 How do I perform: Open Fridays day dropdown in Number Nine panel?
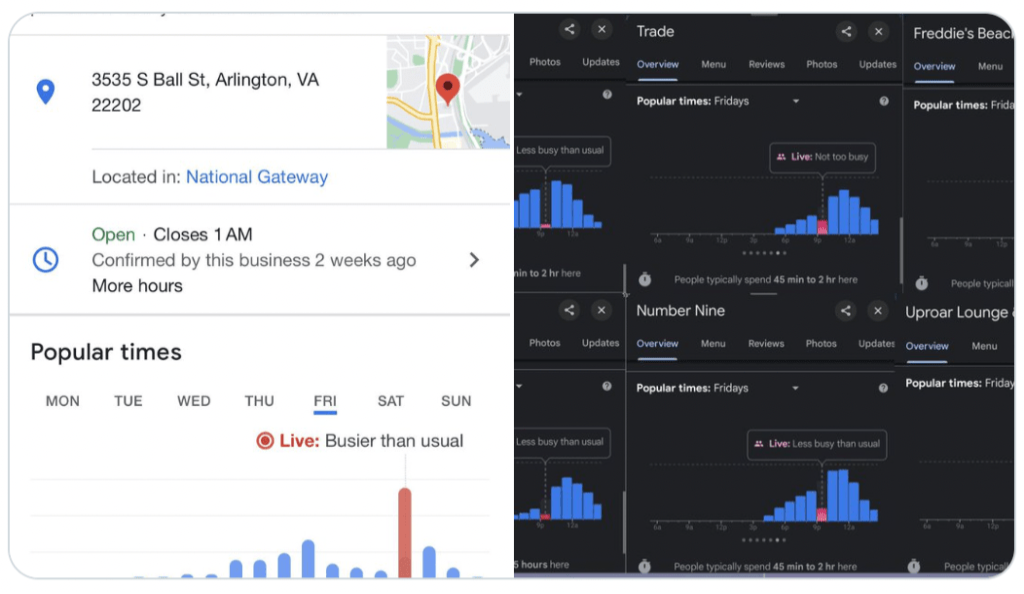pos(796,388)
